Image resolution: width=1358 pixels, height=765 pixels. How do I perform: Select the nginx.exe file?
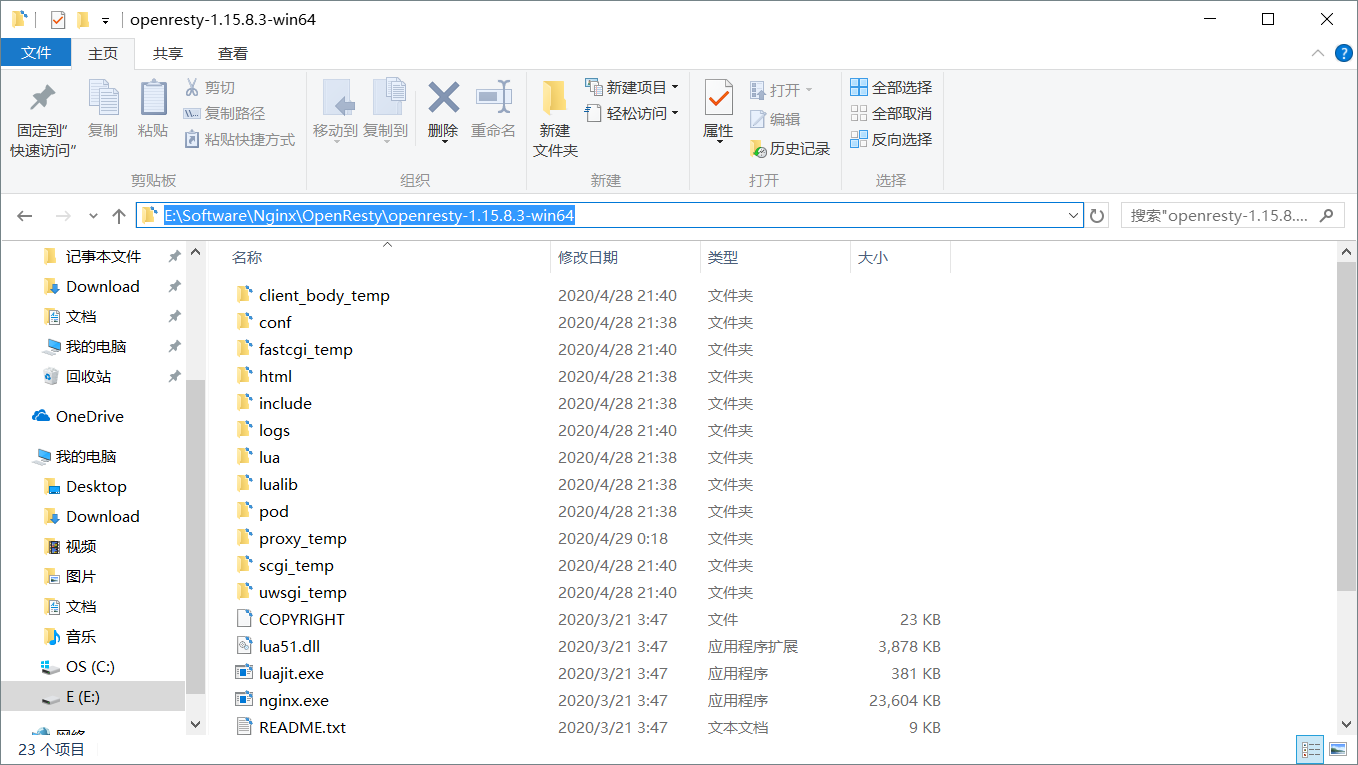pyautogui.click(x=293, y=700)
